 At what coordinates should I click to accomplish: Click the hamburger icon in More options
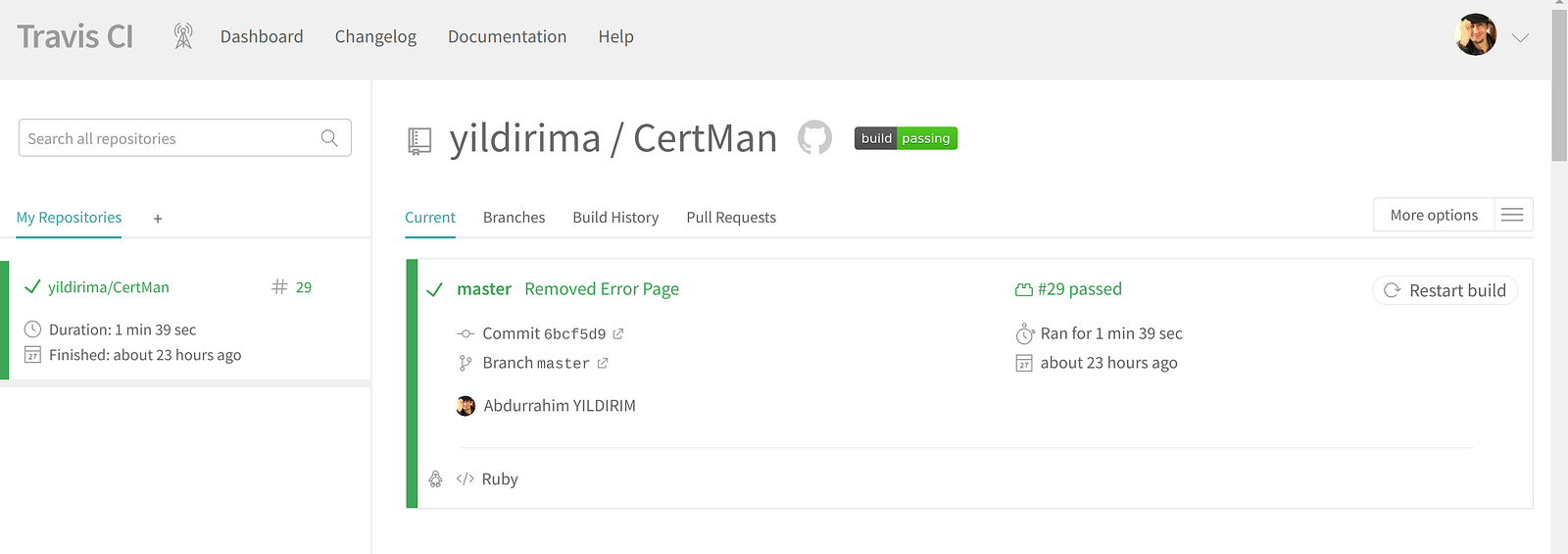[x=1512, y=215]
